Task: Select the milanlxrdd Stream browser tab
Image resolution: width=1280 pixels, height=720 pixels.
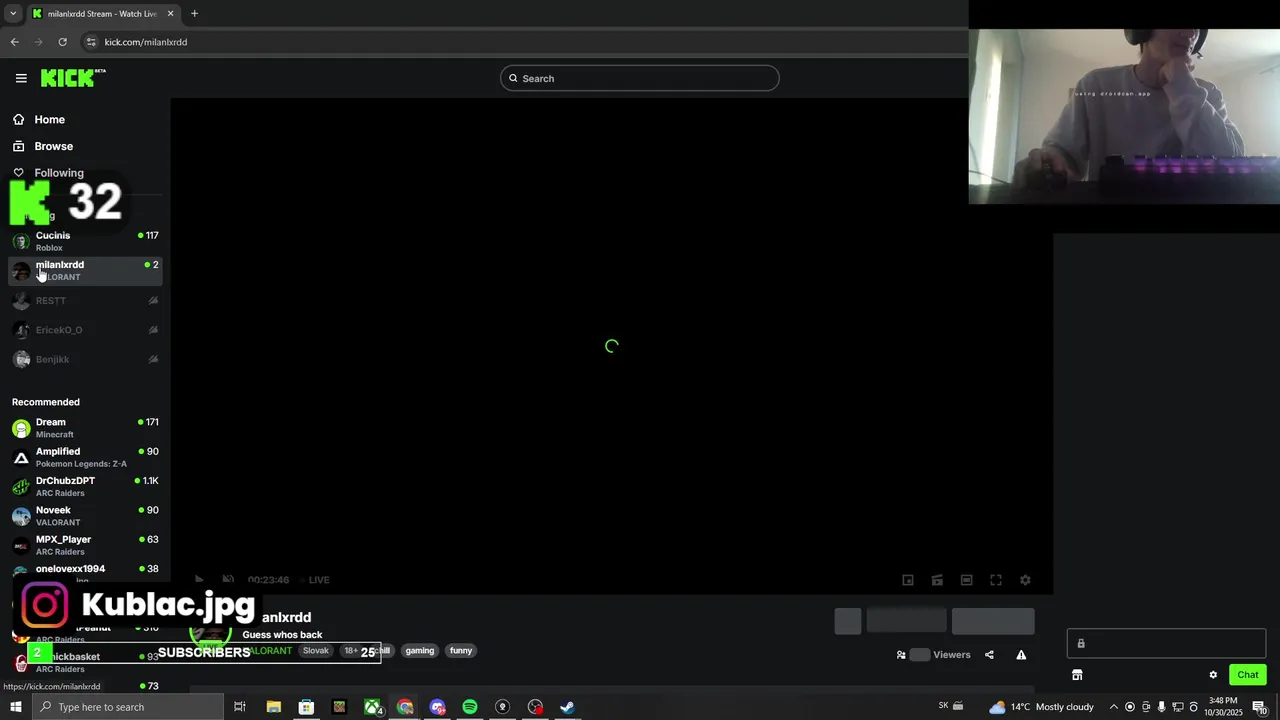Action: coord(102,14)
